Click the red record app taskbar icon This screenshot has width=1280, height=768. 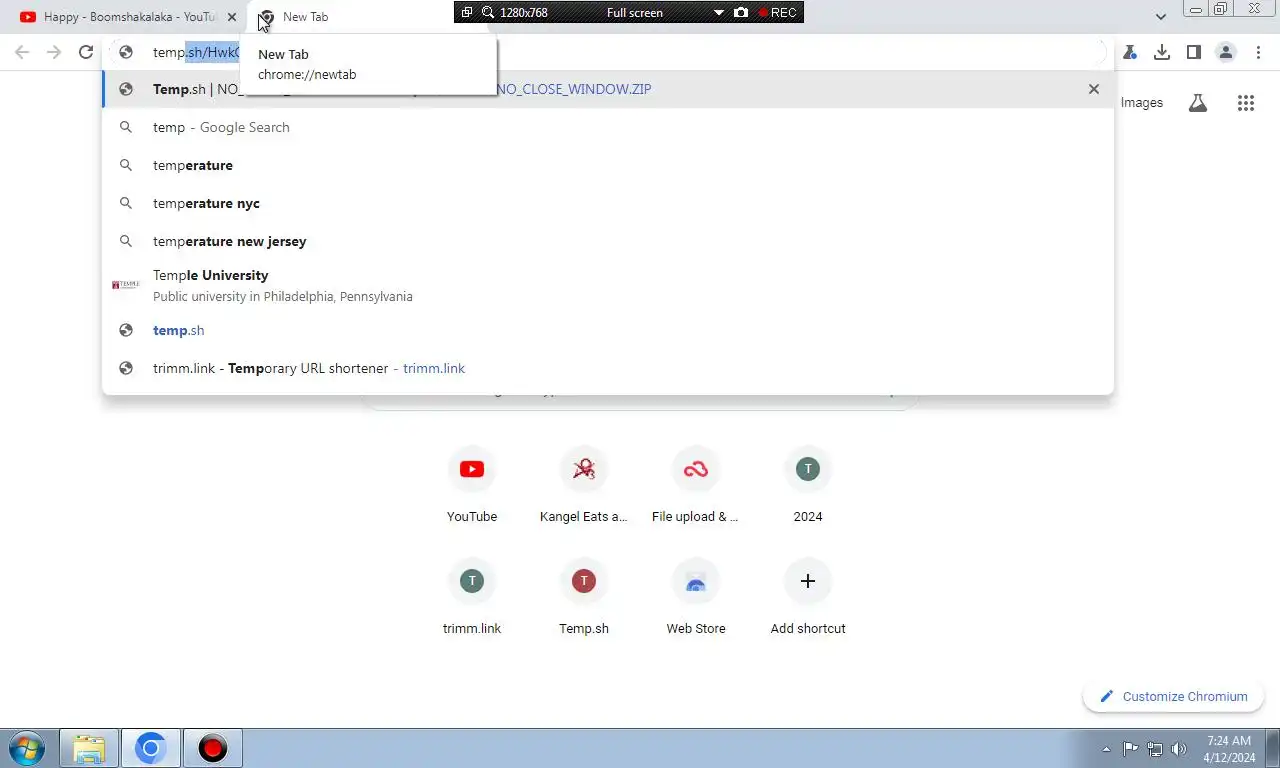click(x=212, y=748)
